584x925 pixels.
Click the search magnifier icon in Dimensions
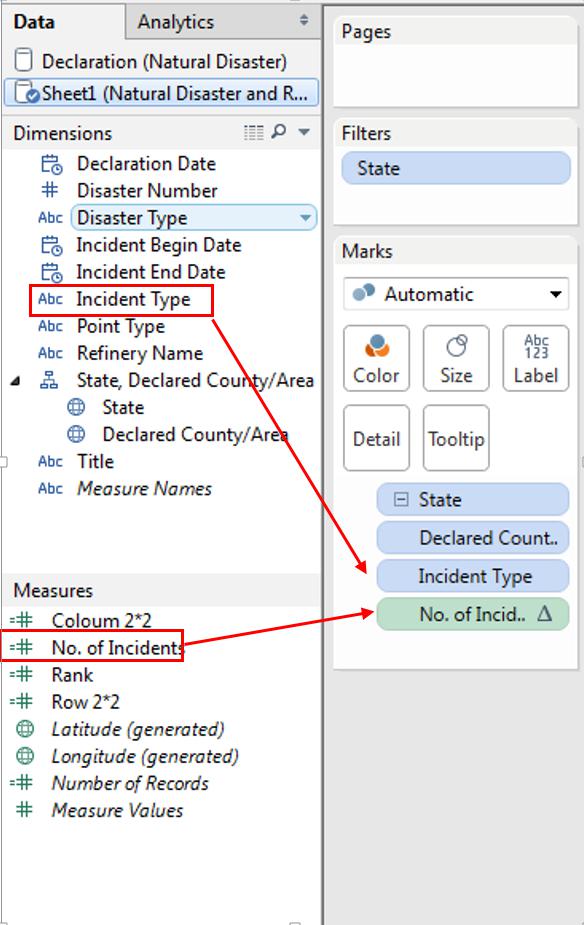[x=278, y=132]
